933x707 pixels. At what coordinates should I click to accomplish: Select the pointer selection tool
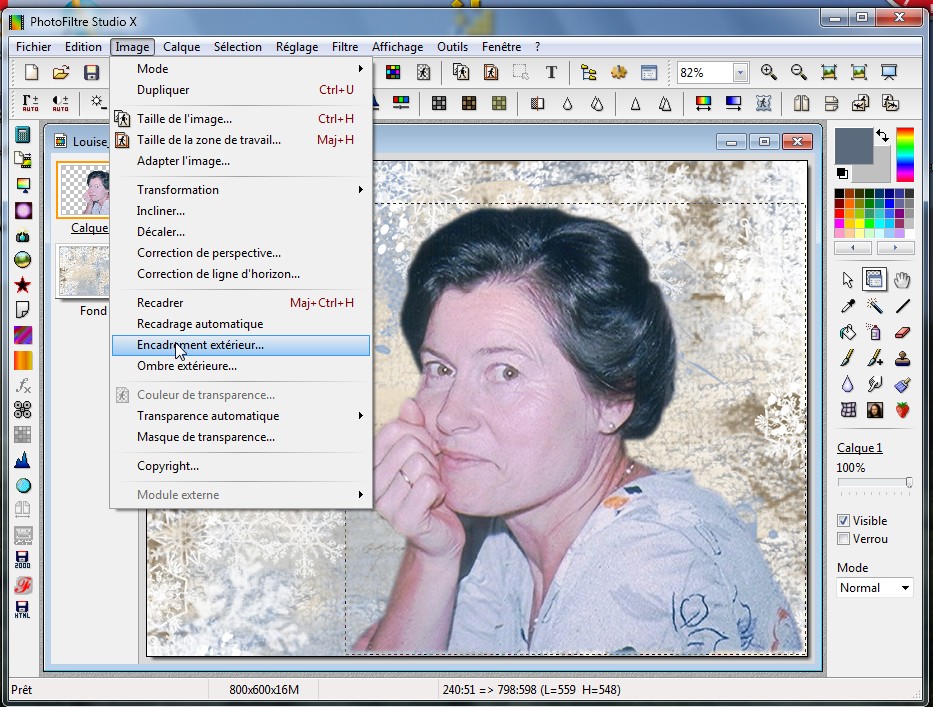(x=847, y=279)
